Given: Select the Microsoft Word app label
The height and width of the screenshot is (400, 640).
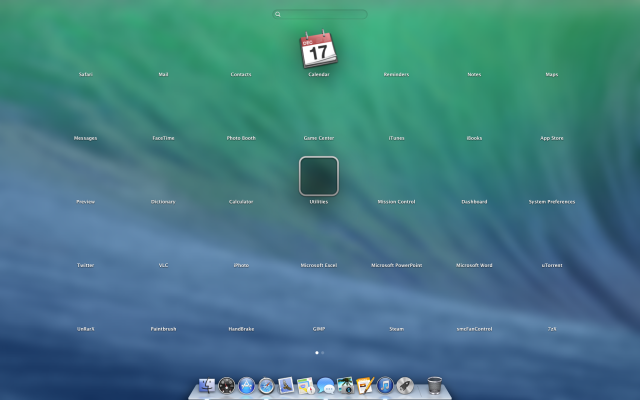Looking at the screenshot, I should [474, 265].
